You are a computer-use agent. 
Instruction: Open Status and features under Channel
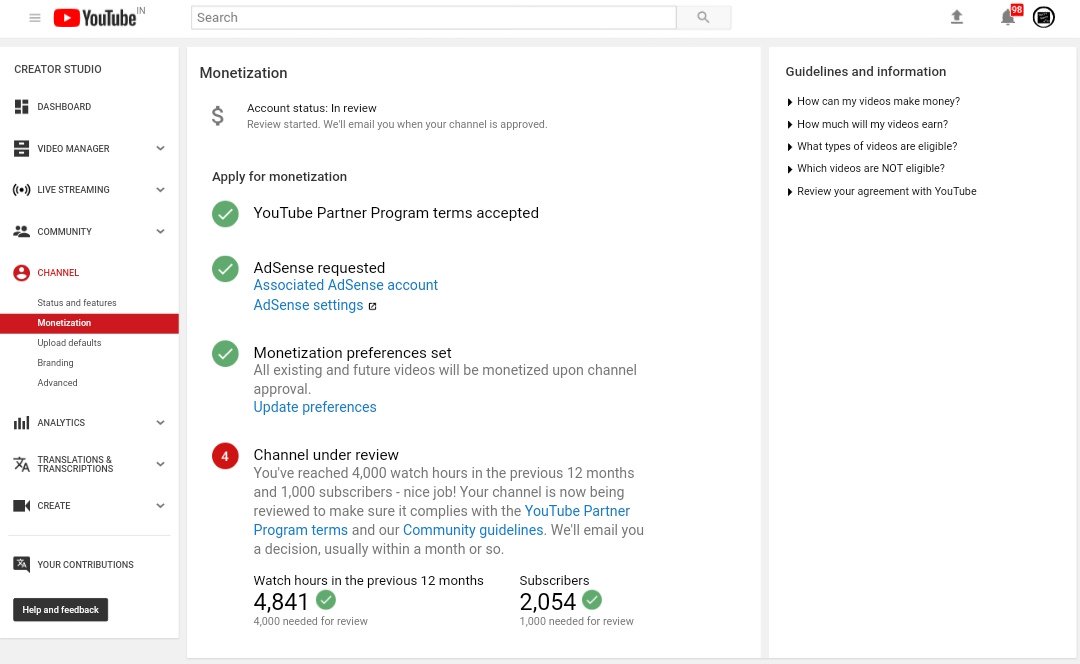tap(76, 303)
